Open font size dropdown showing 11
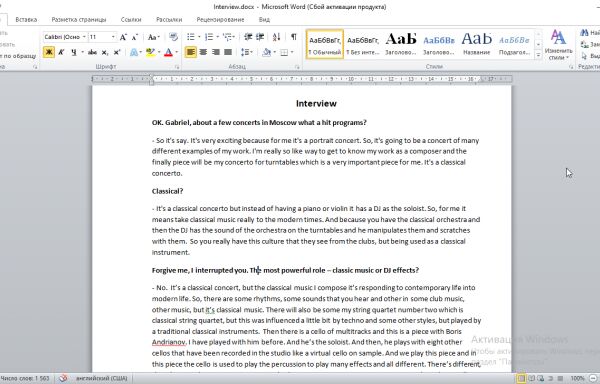The height and width of the screenshot is (384, 600). tap(113, 37)
